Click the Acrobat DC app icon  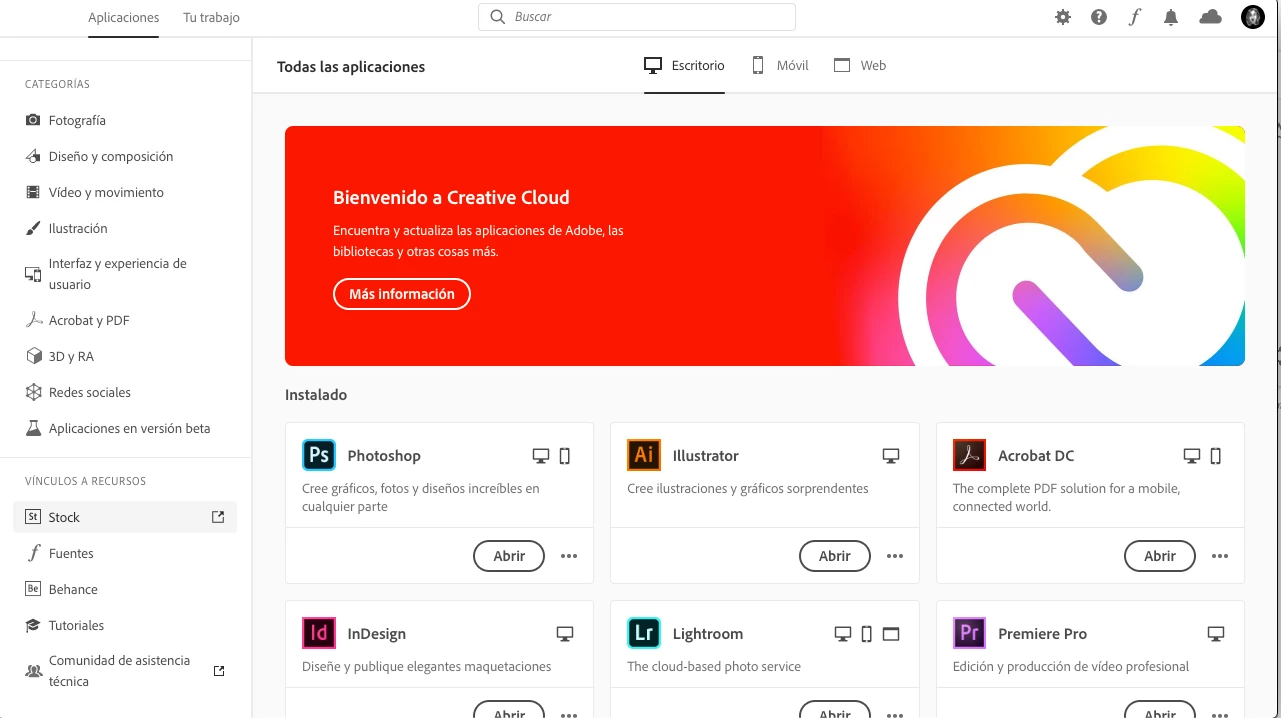point(969,455)
